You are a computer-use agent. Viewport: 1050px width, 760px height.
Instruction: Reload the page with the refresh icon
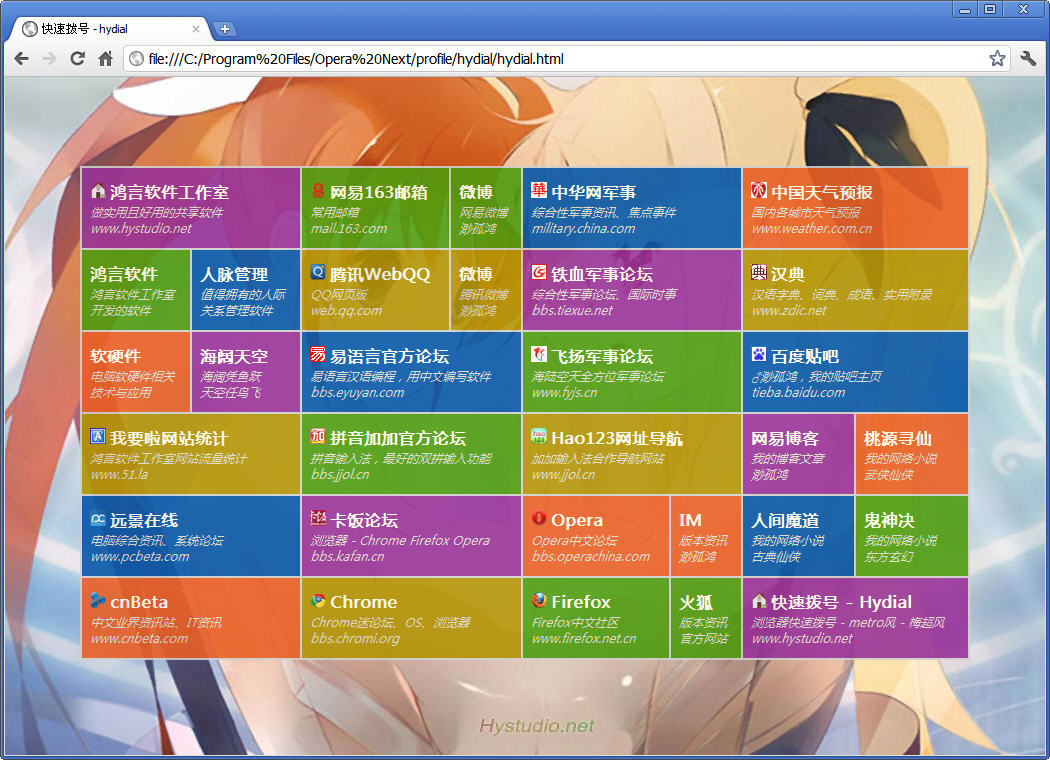click(x=78, y=59)
